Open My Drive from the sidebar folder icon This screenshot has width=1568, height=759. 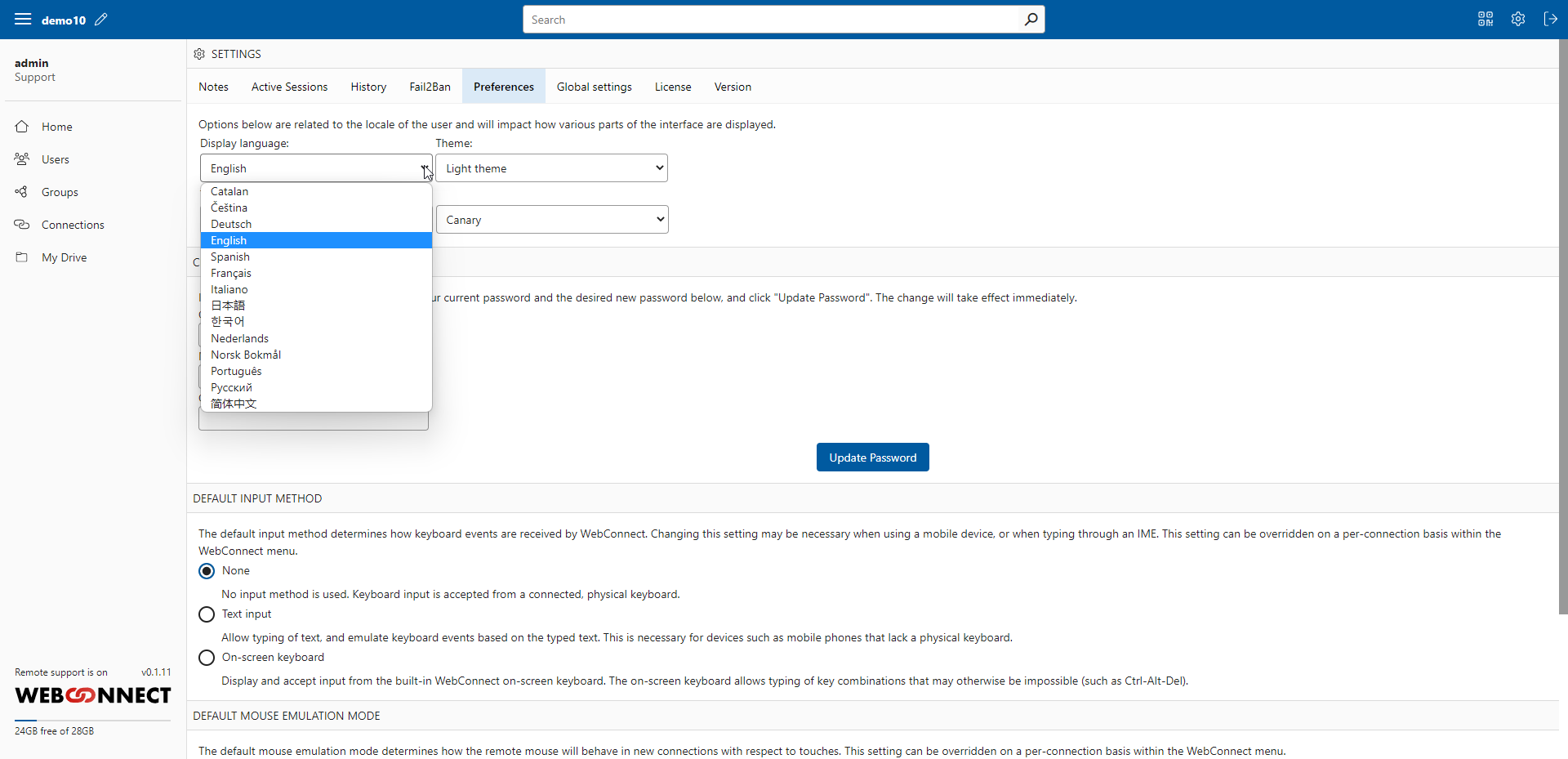(22, 257)
